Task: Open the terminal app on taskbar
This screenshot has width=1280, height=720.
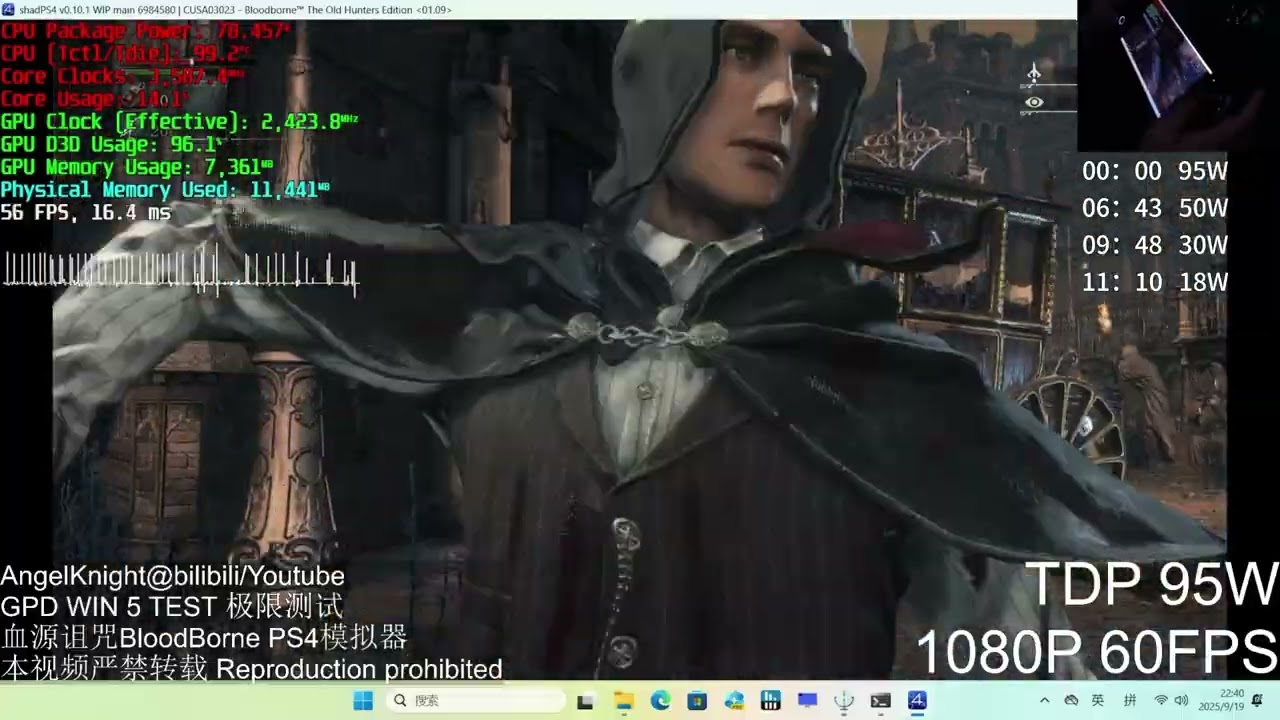Action: 880,701
